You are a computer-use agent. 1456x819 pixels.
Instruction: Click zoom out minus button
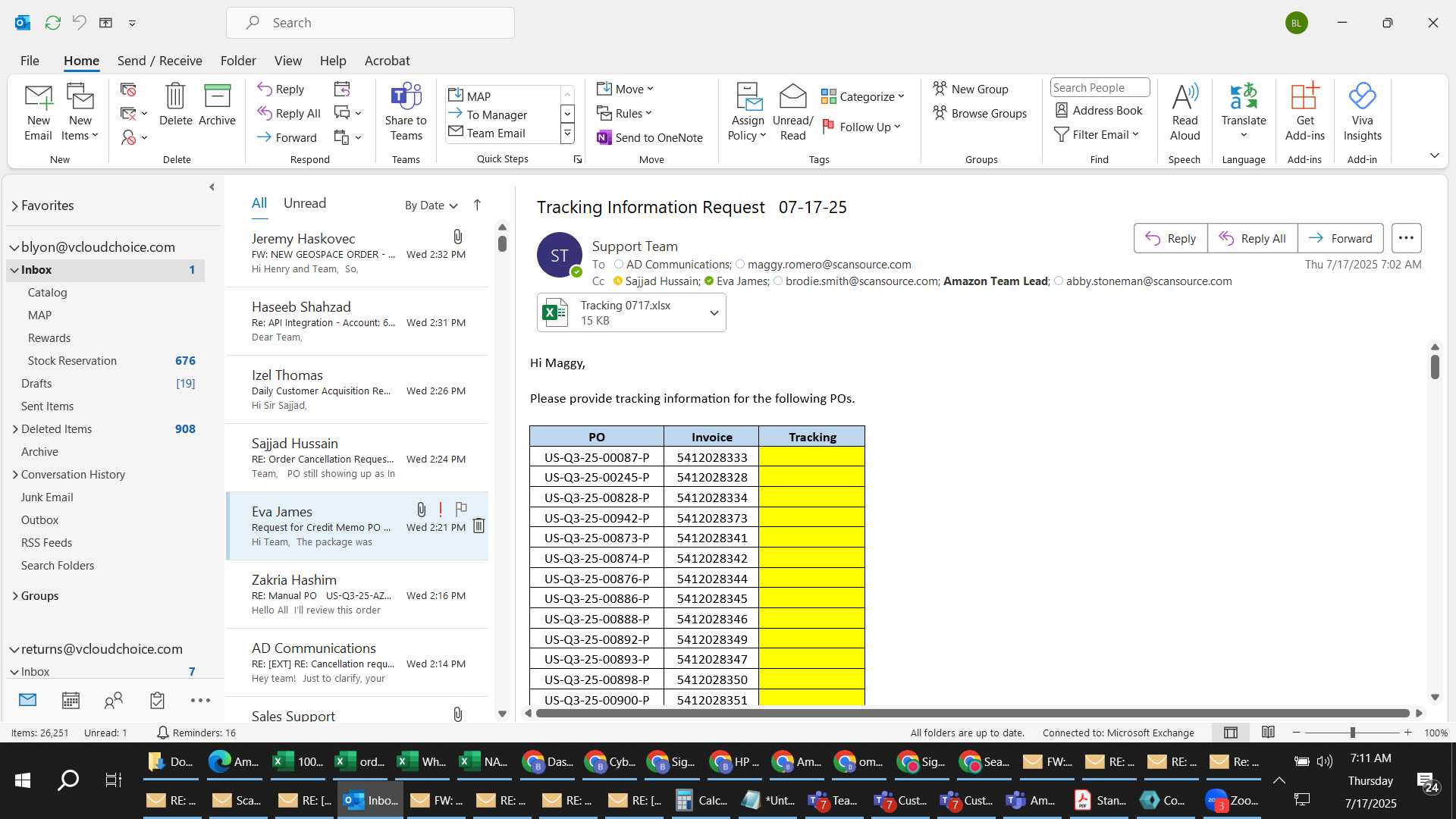point(1296,733)
